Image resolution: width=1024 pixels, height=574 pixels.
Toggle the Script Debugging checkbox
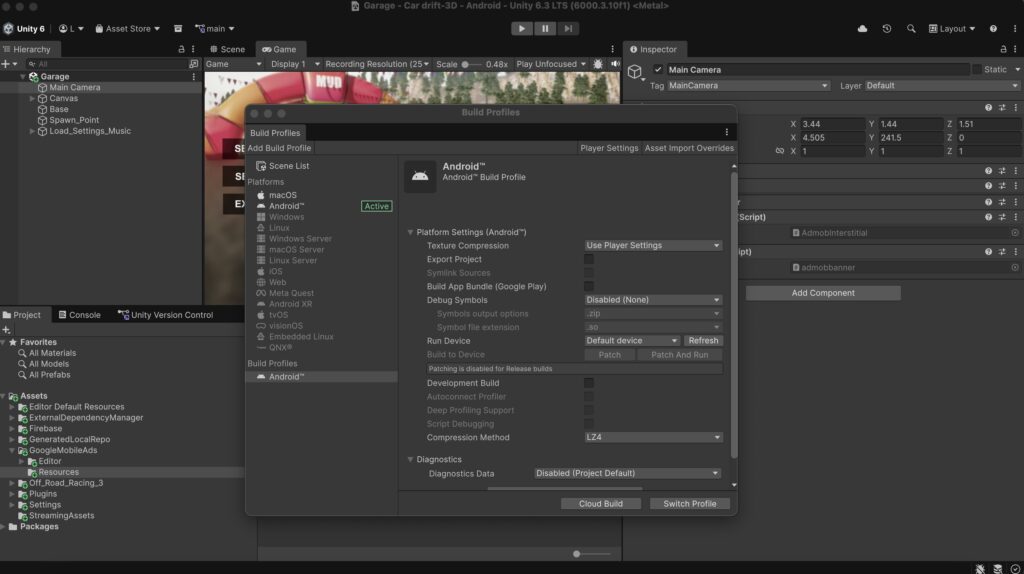pos(588,424)
